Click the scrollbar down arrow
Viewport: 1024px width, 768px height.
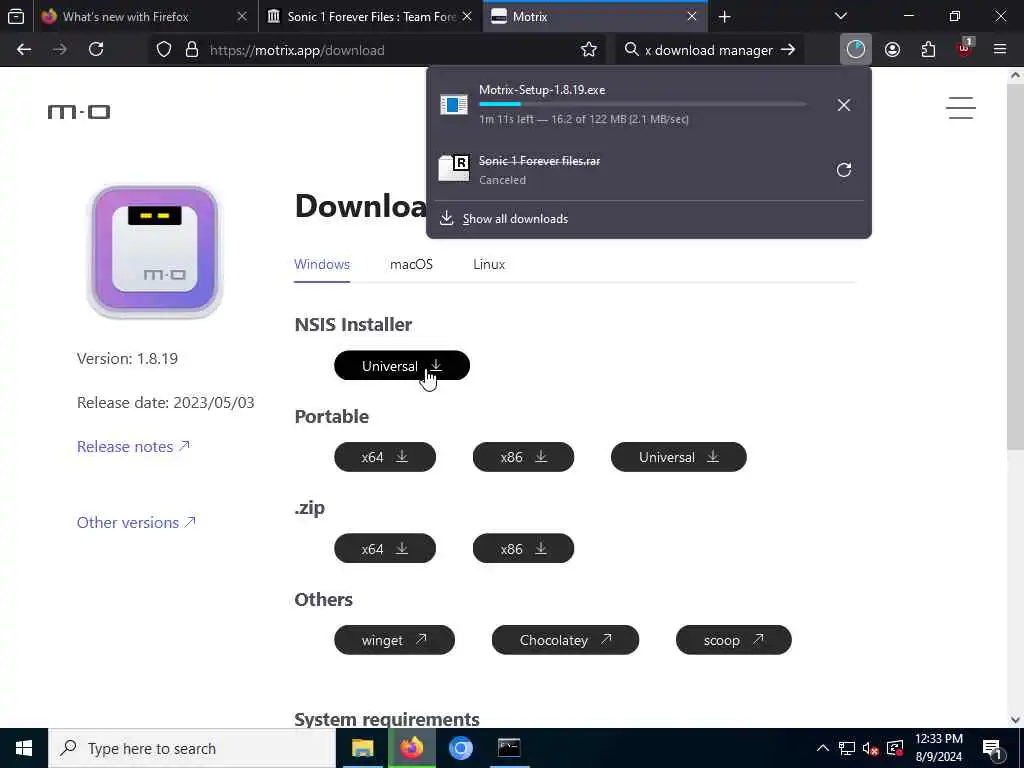pyautogui.click(x=1015, y=720)
